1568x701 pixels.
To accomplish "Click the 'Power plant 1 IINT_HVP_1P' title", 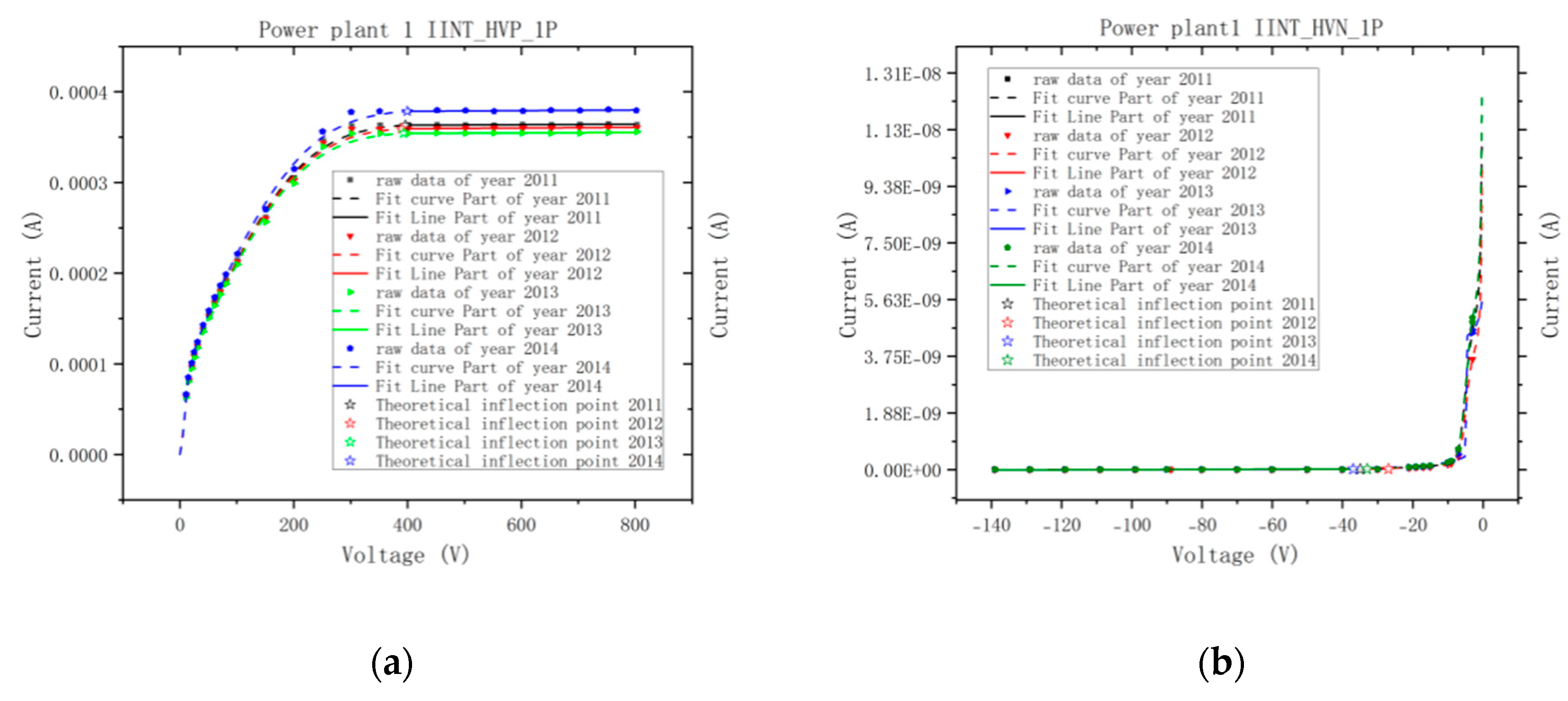I will click(408, 29).
